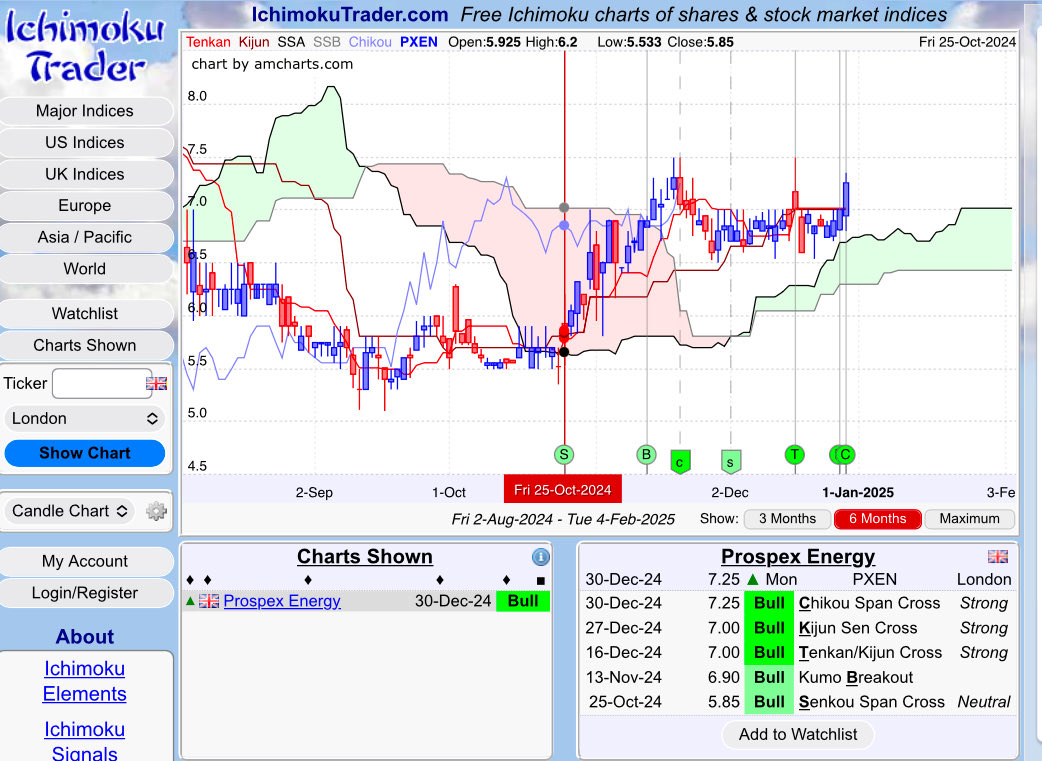The height and width of the screenshot is (761, 1042).
Task: Open the Europe menu item
Action: [x=85, y=205]
